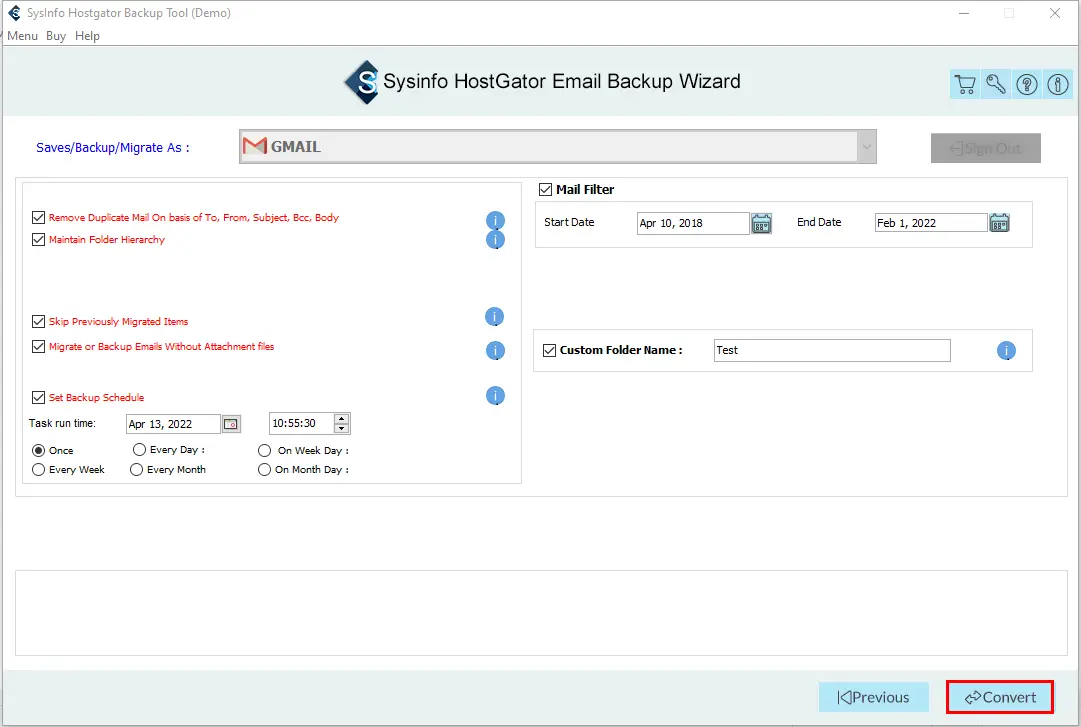Viewport: 1081px width, 727px height.
Task: Go back with the Previous button
Action: tap(873, 697)
